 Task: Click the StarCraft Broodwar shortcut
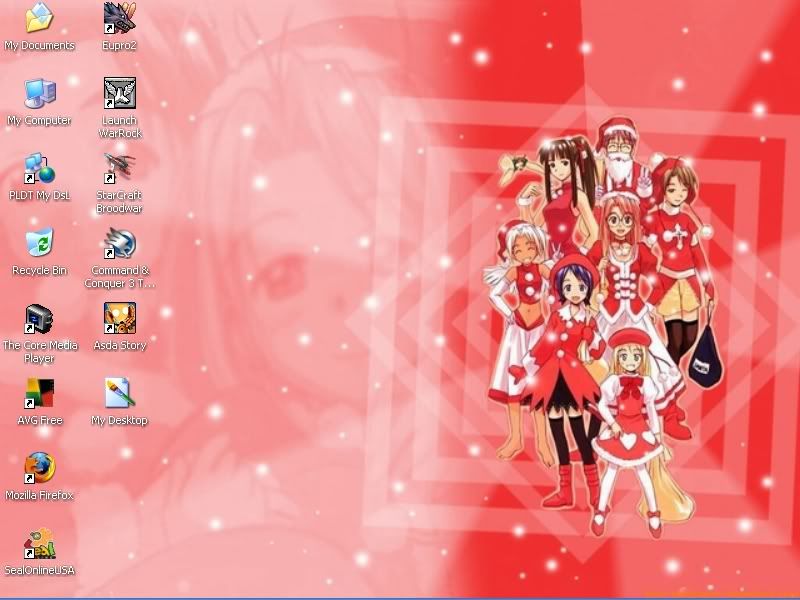119,169
